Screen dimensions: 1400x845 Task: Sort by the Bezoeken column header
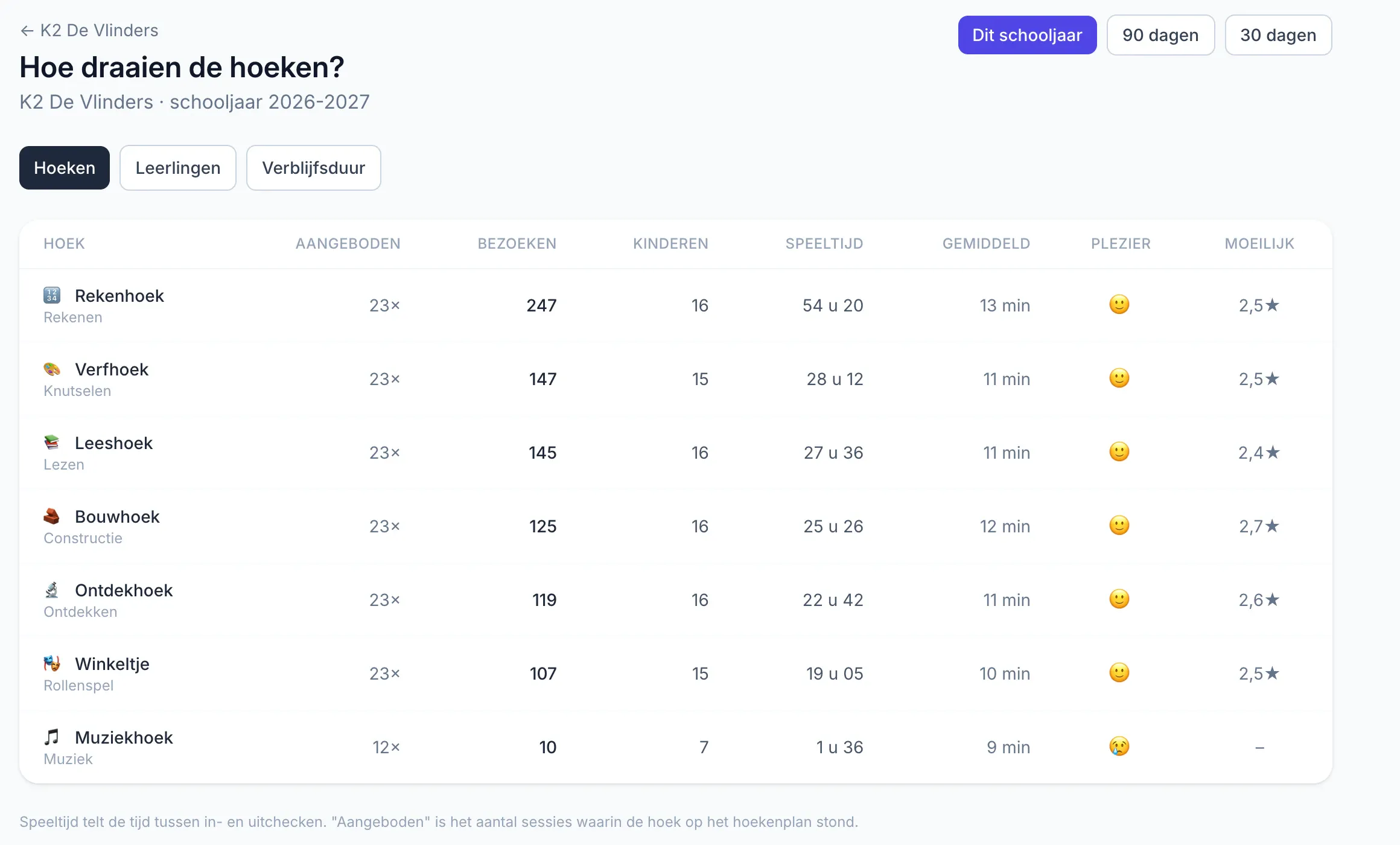517,243
